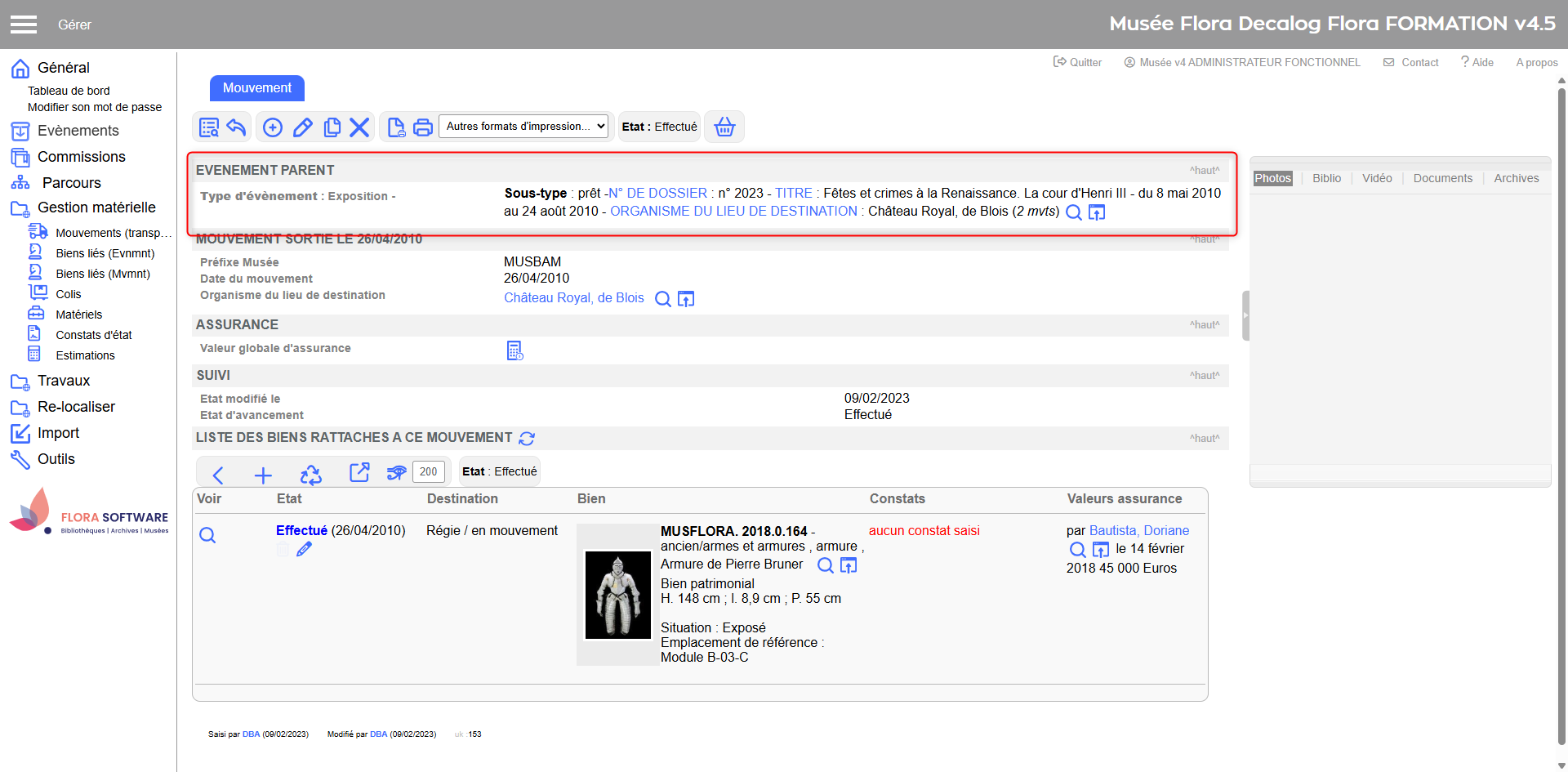Delete the movement with the X icon
Screen dimensions: 1568x772
[359, 127]
